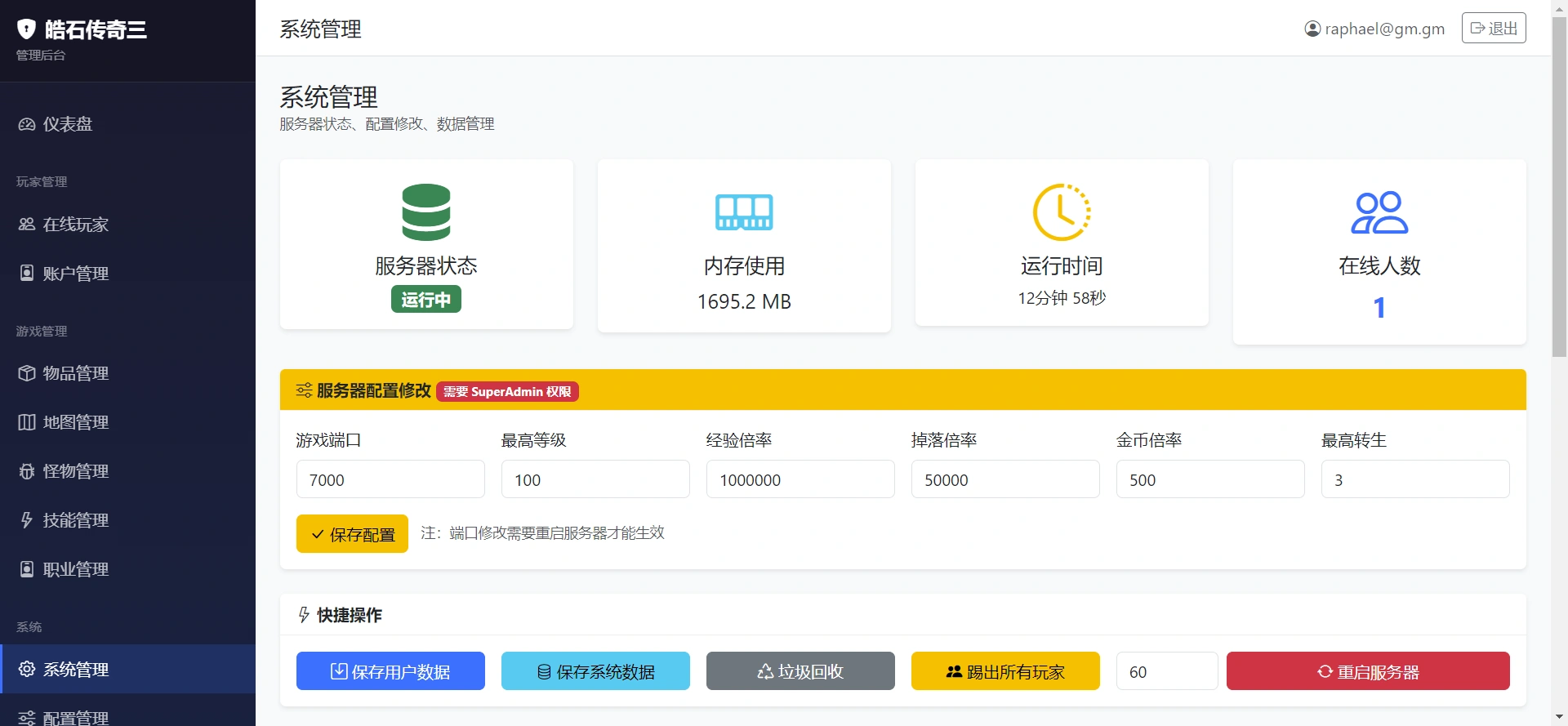The image size is (1568, 726).
Task: Open the 物品管理 sidebar page
Action: (x=75, y=373)
